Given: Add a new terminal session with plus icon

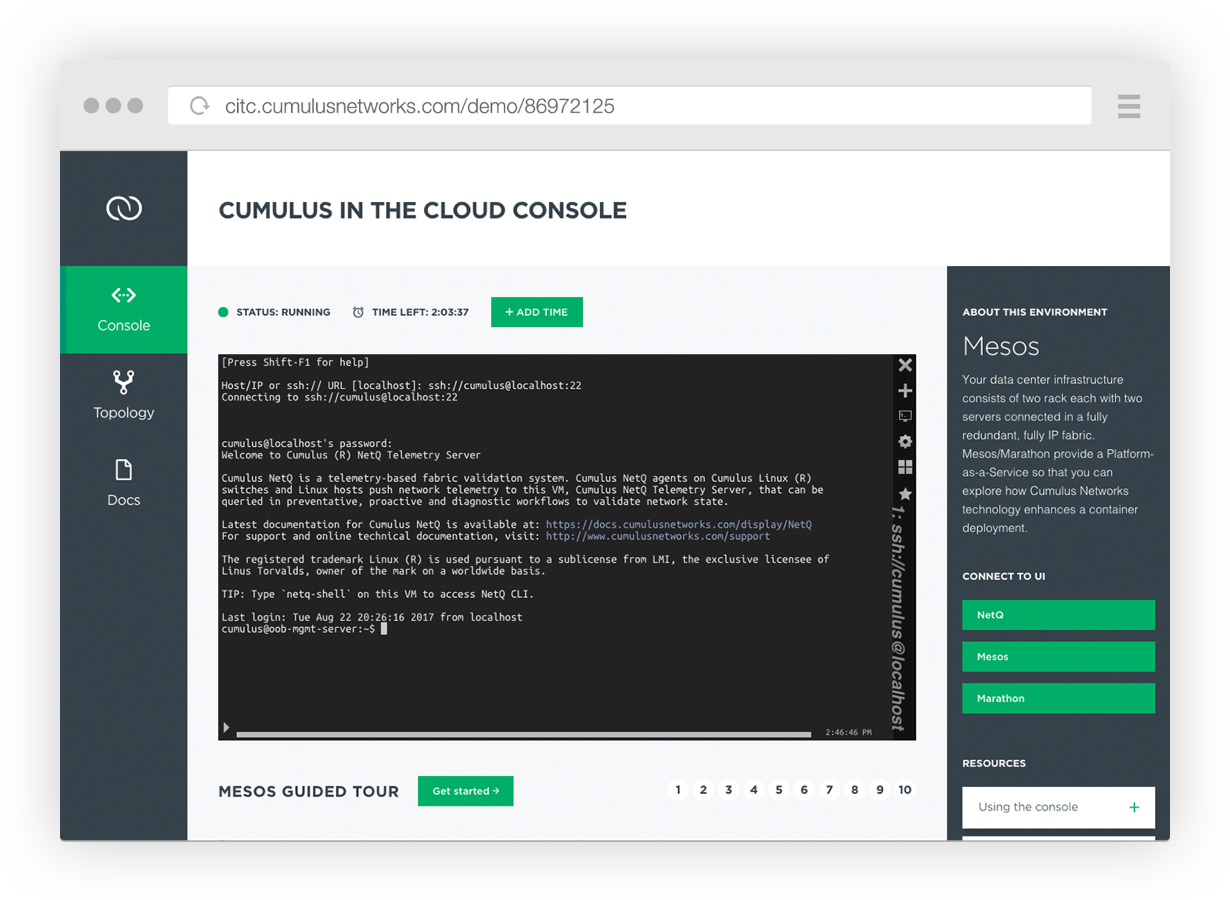Looking at the screenshot, I should (905, 391).
